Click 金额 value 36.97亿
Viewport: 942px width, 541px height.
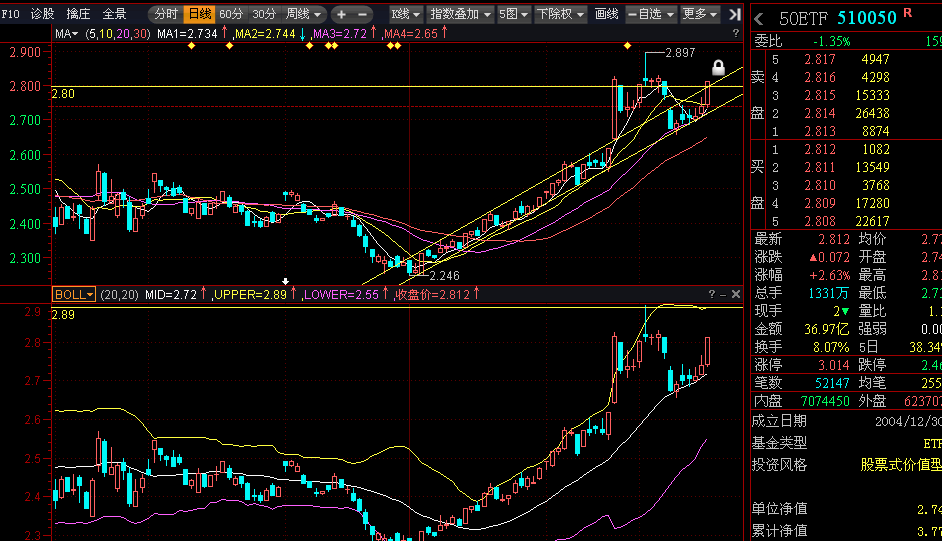coord(827,330)
